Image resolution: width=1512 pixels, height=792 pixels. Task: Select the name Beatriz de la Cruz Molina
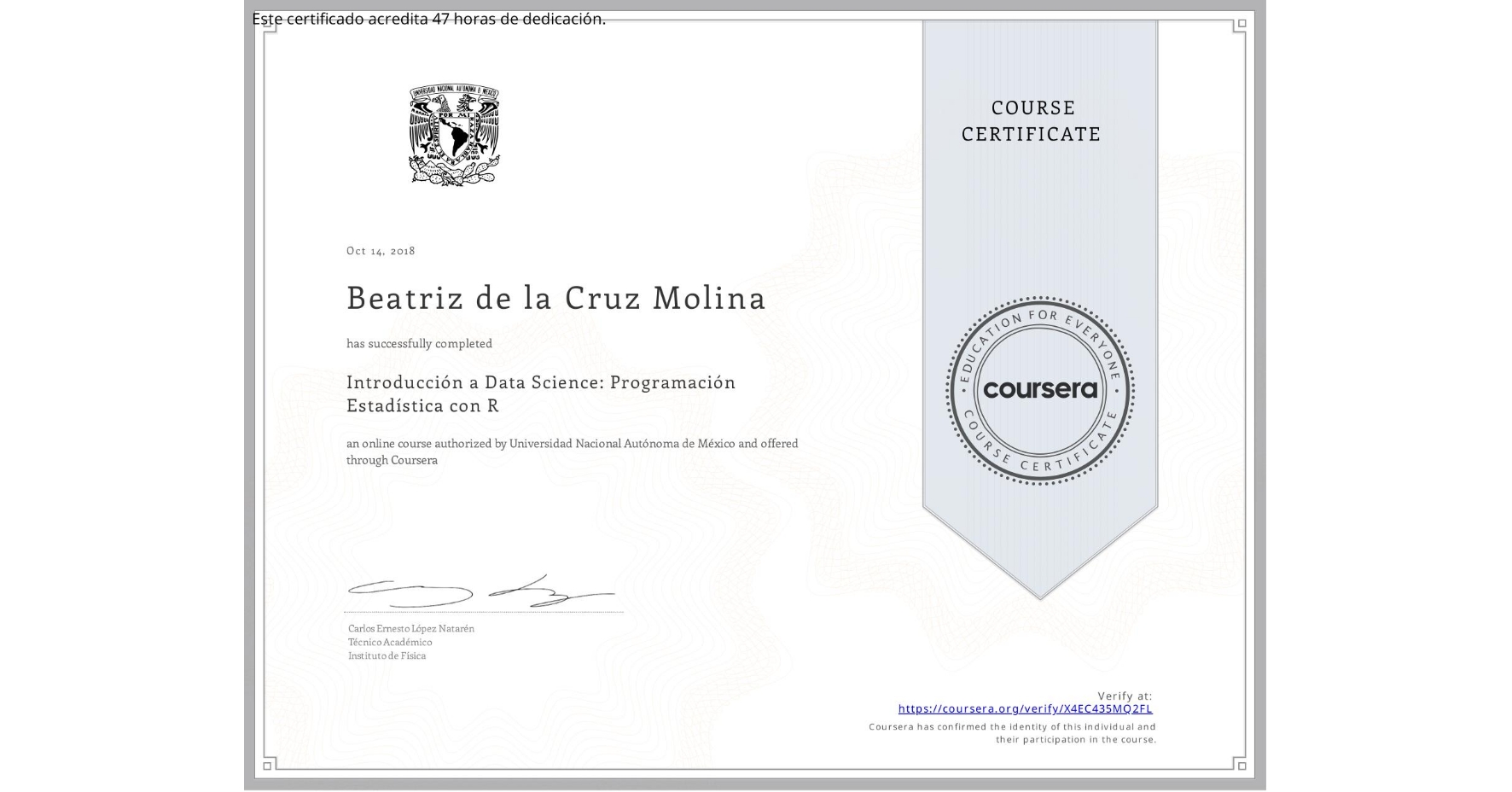pos(555,297)
